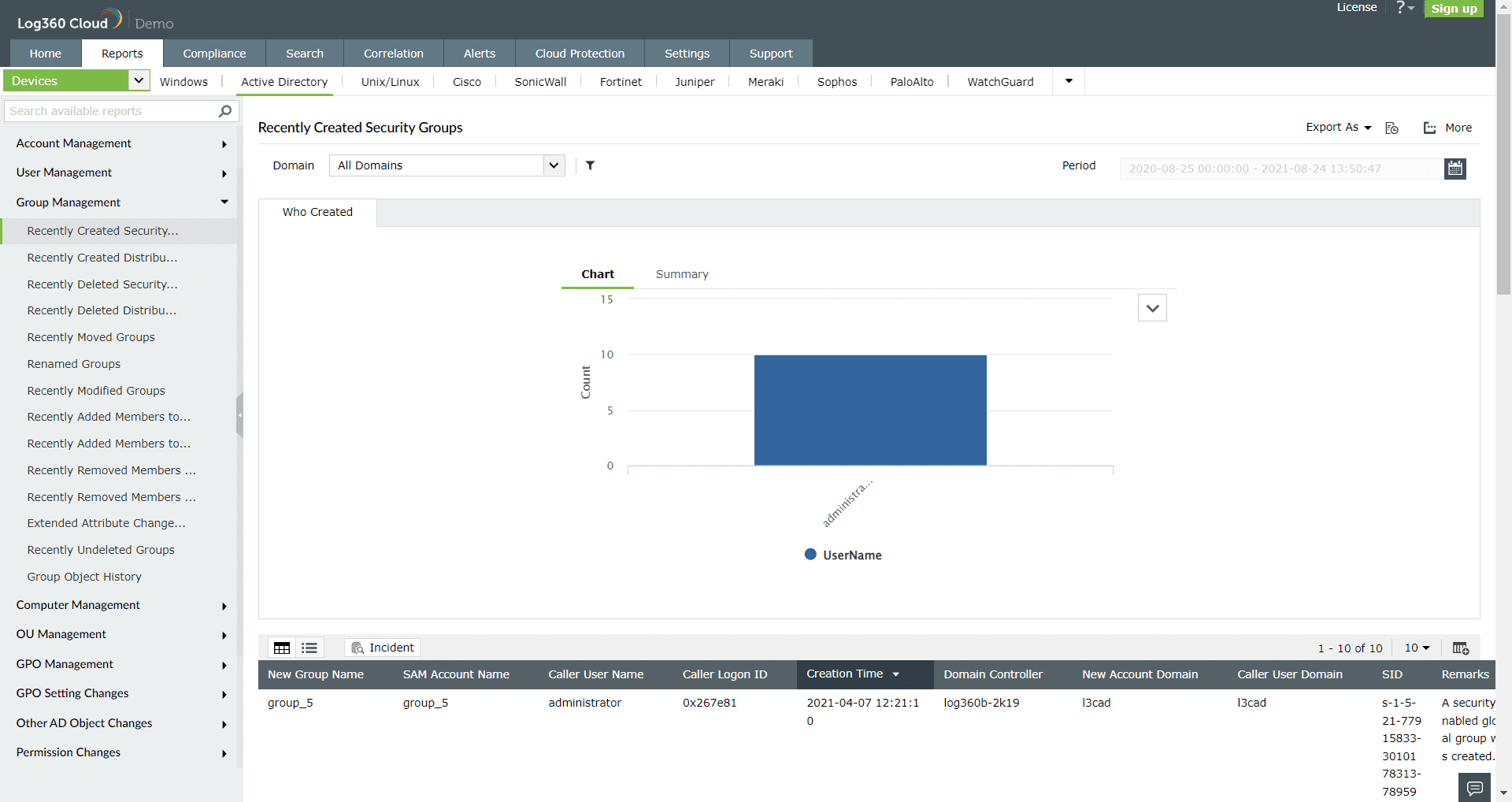Switch to table grid view

pyautogui.click(x=282, y=648)
